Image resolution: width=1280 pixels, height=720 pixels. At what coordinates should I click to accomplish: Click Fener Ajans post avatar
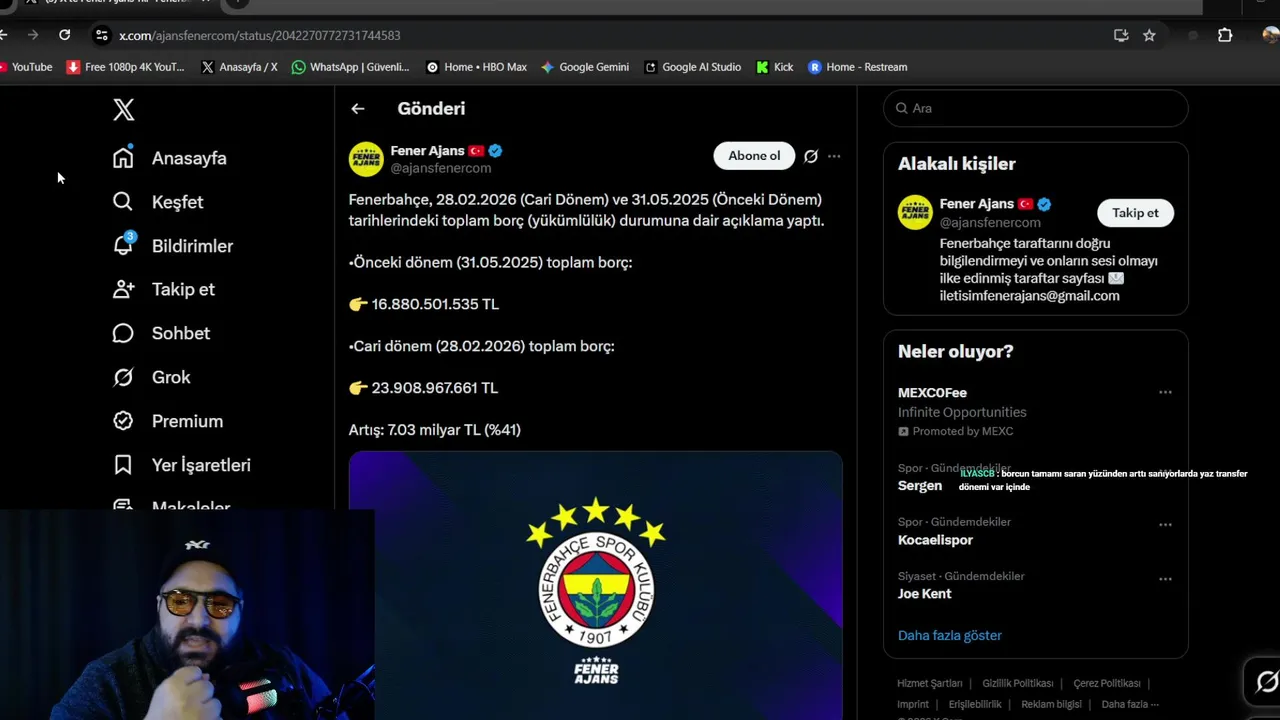(366, 159)
